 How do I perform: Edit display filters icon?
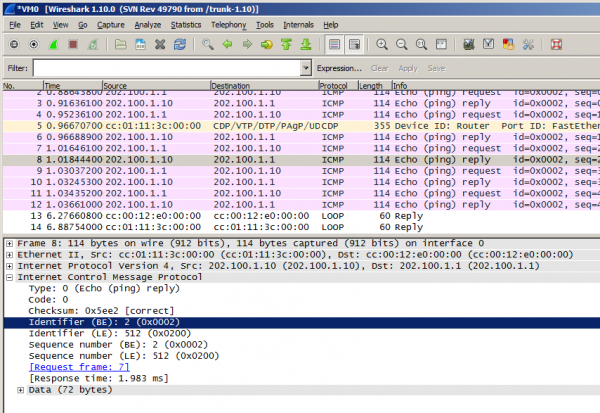point(489,44)
